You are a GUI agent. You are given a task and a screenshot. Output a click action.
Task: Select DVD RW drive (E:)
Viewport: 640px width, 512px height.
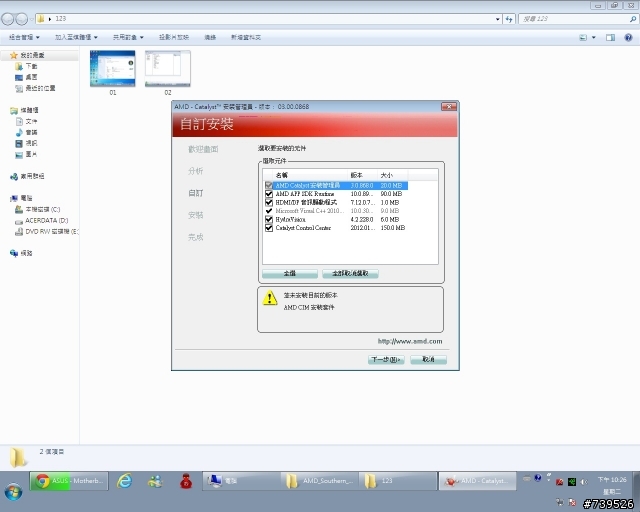[x=52, y=232]
